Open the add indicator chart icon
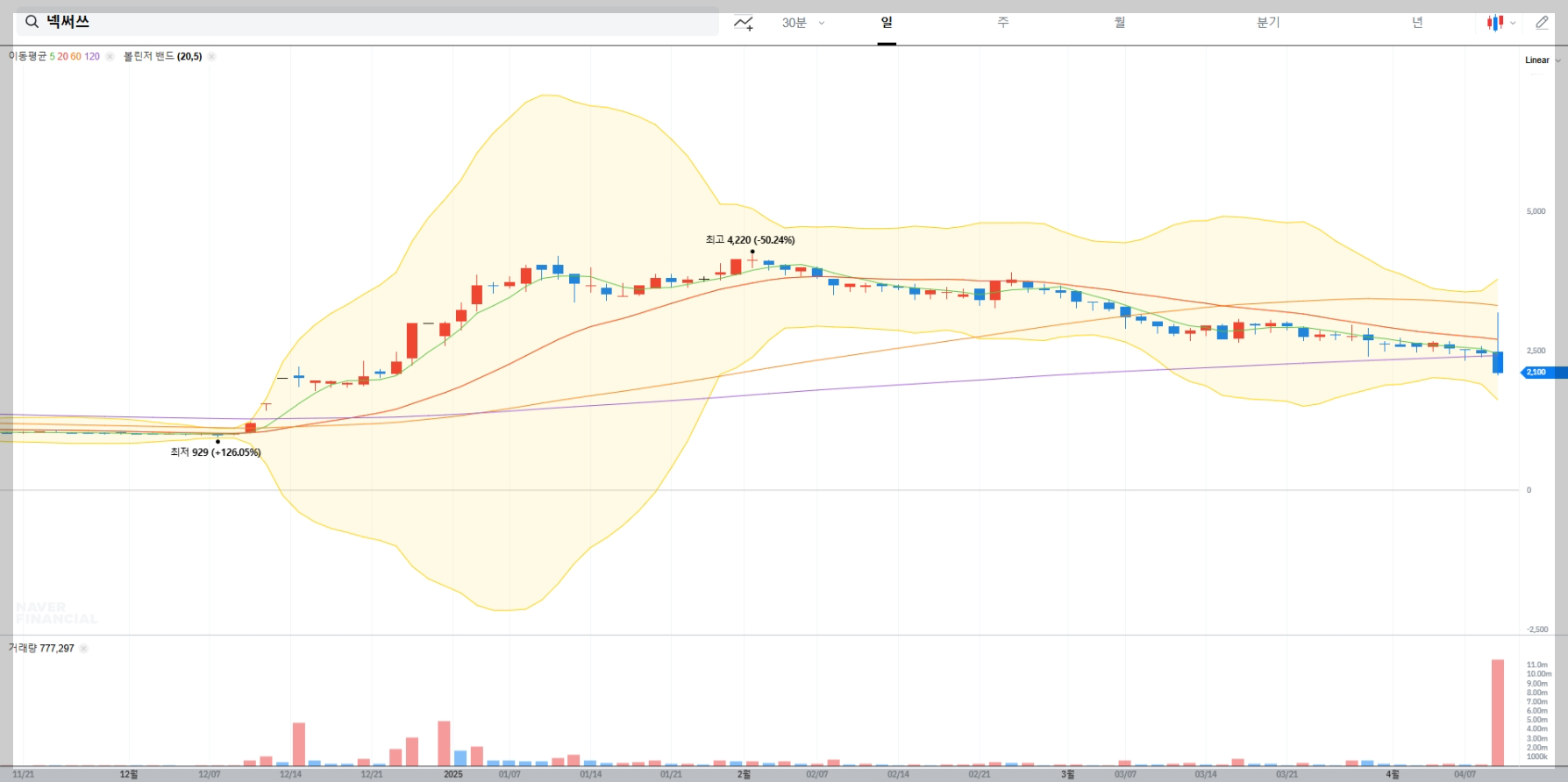 744,23
